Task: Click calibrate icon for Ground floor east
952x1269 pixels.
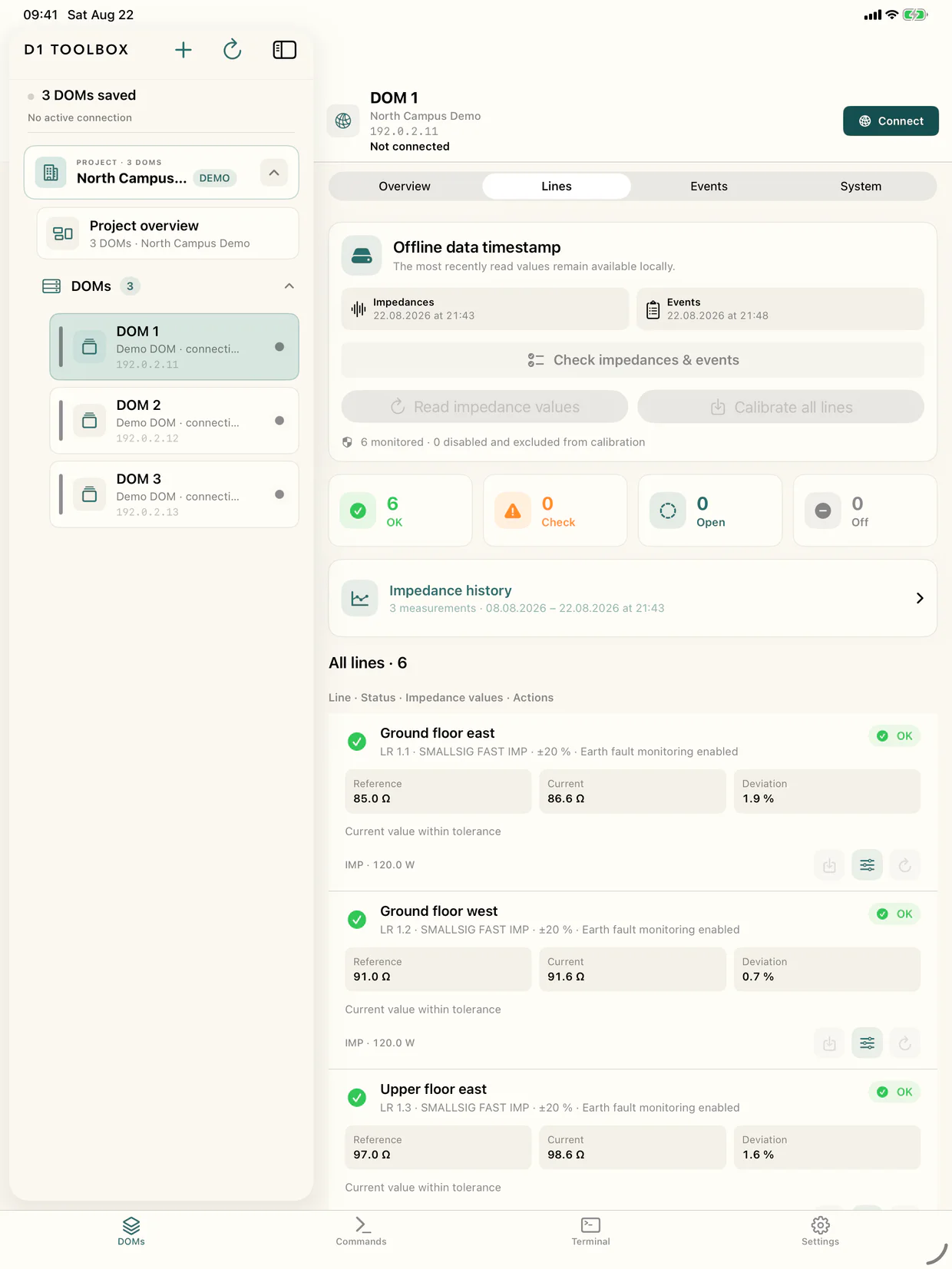Action: pos(829,865)
